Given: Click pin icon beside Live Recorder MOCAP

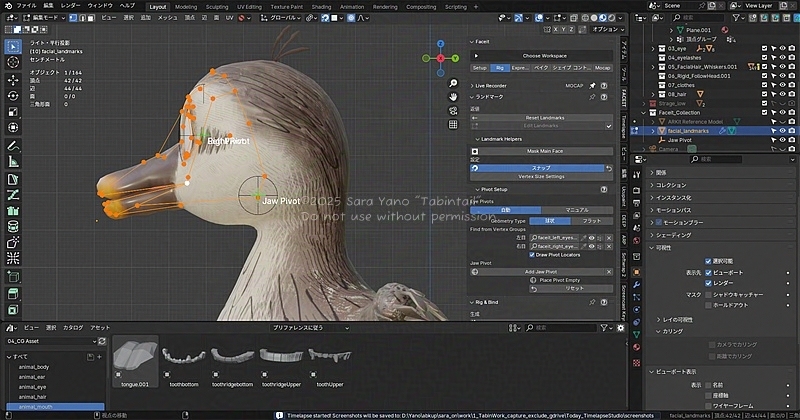Looking at the screenshot, I should point(592,86).
